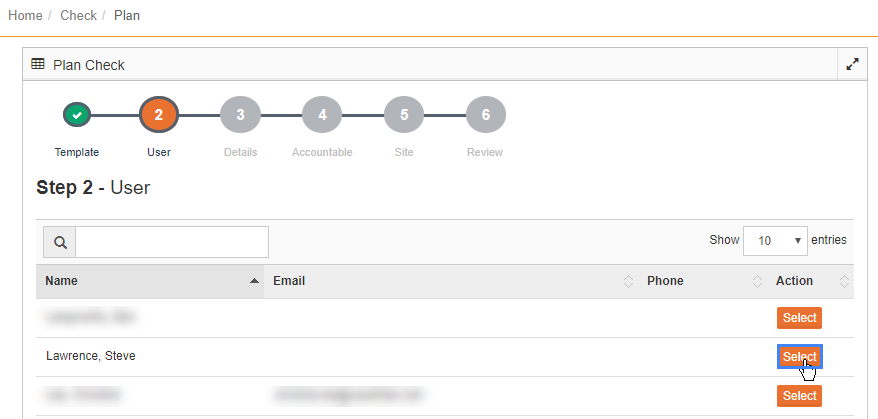The width and height of the screenshot is (878, 419).
Task: Click the Plan Check table icon
Action: tap(38, 64)
